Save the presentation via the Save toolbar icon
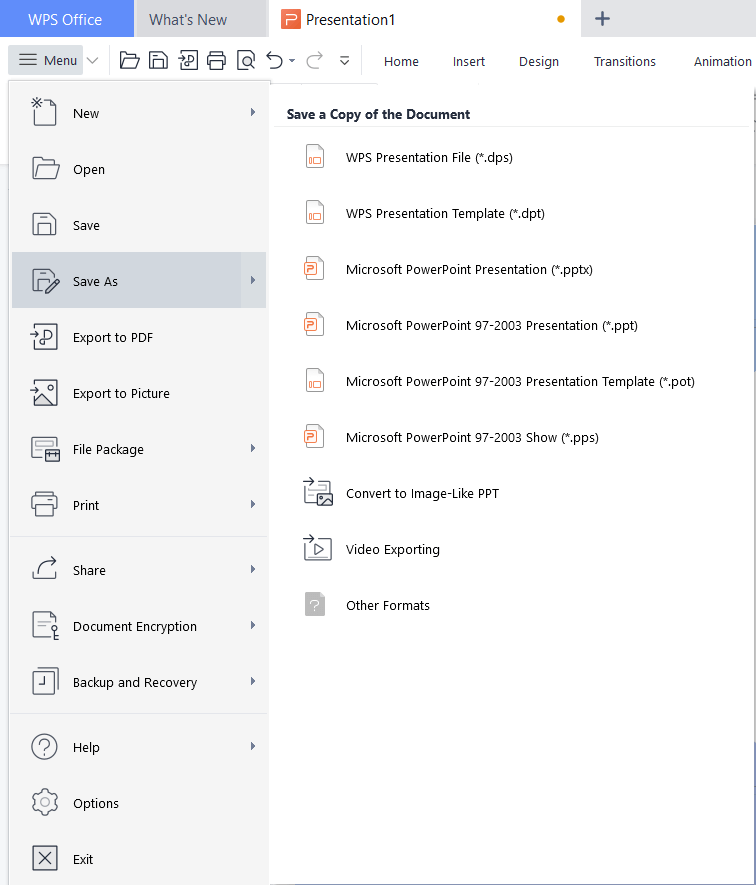This screenshot has height=885, width=756. pyautogui.click(x=158, y=60)
